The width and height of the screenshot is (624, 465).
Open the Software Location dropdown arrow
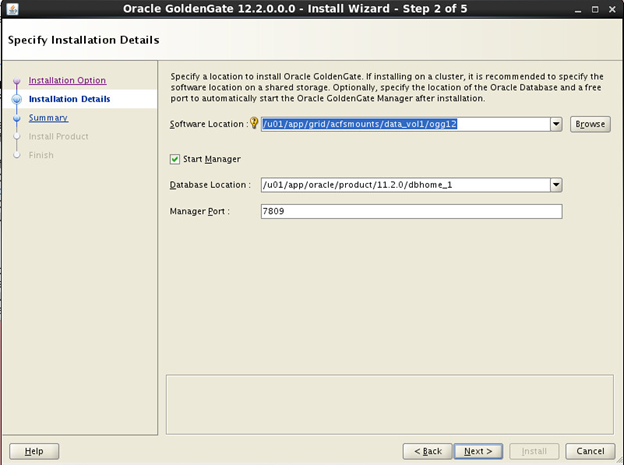(x=556, y=124)
